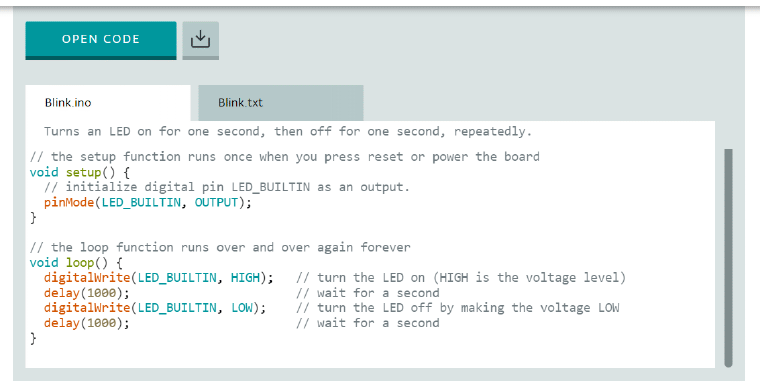
Task: Click the code panel vertical scrollbar
Action: click(x=728, y=258)
